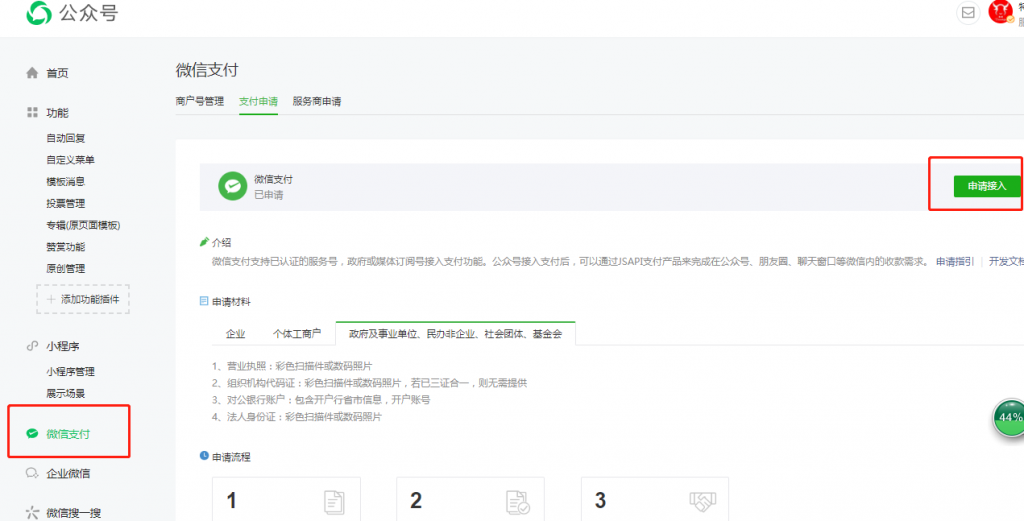Viewport: 1024px width, 521px height.
Task: Click the checked document icon in step 2
Action: coord(517,502)
